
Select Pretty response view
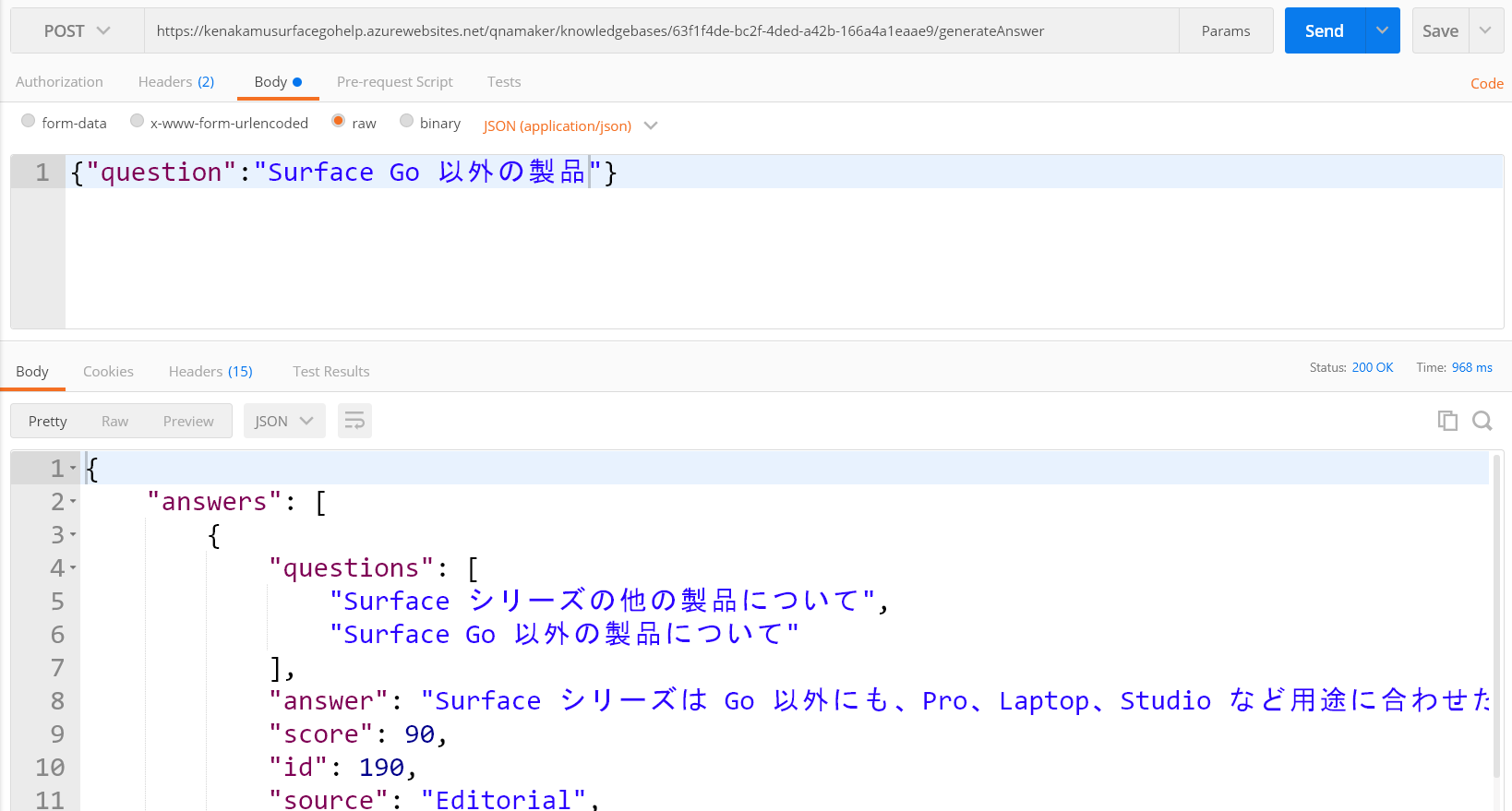click(x=48, y=421)
